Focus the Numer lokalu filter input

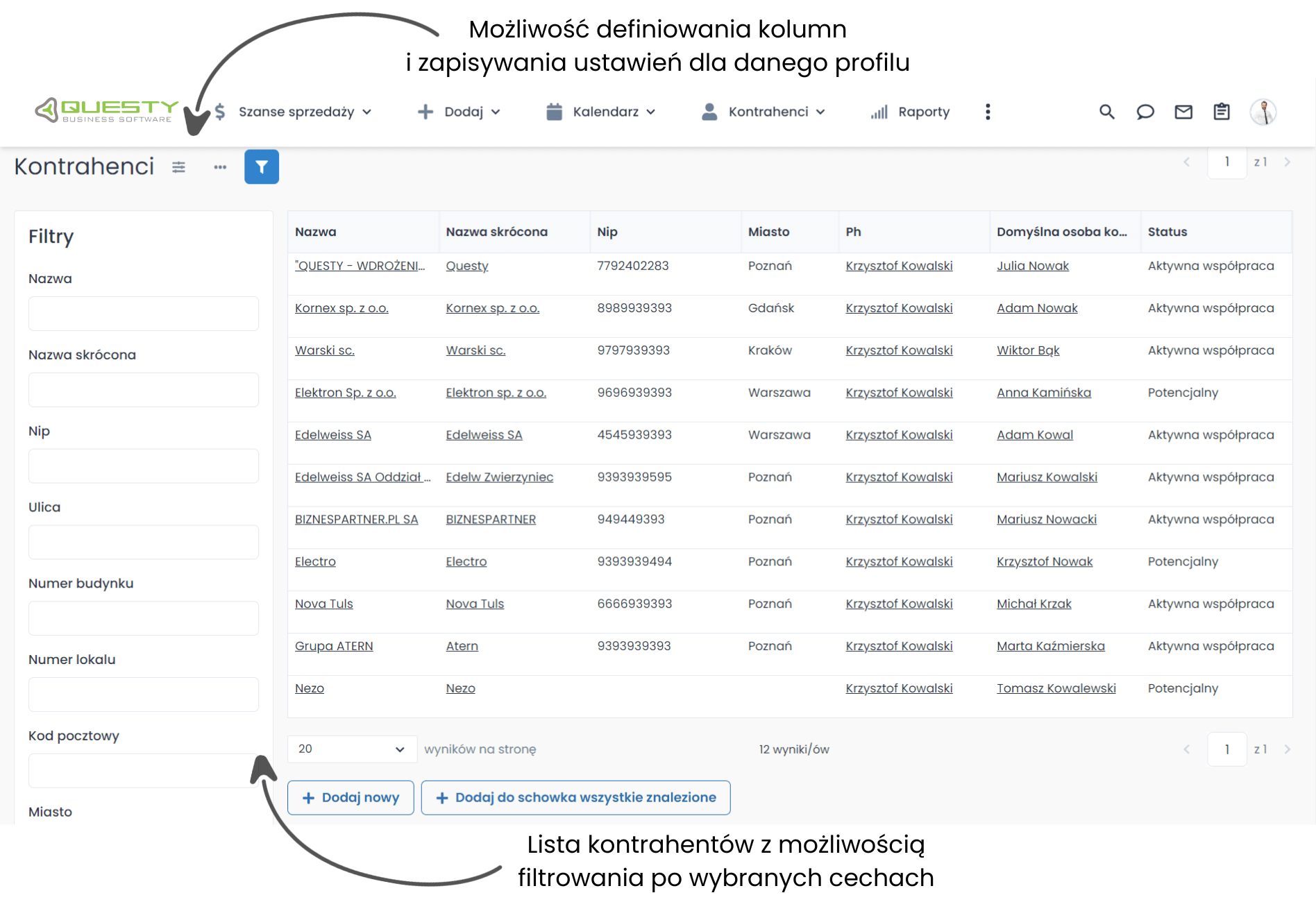144,695
